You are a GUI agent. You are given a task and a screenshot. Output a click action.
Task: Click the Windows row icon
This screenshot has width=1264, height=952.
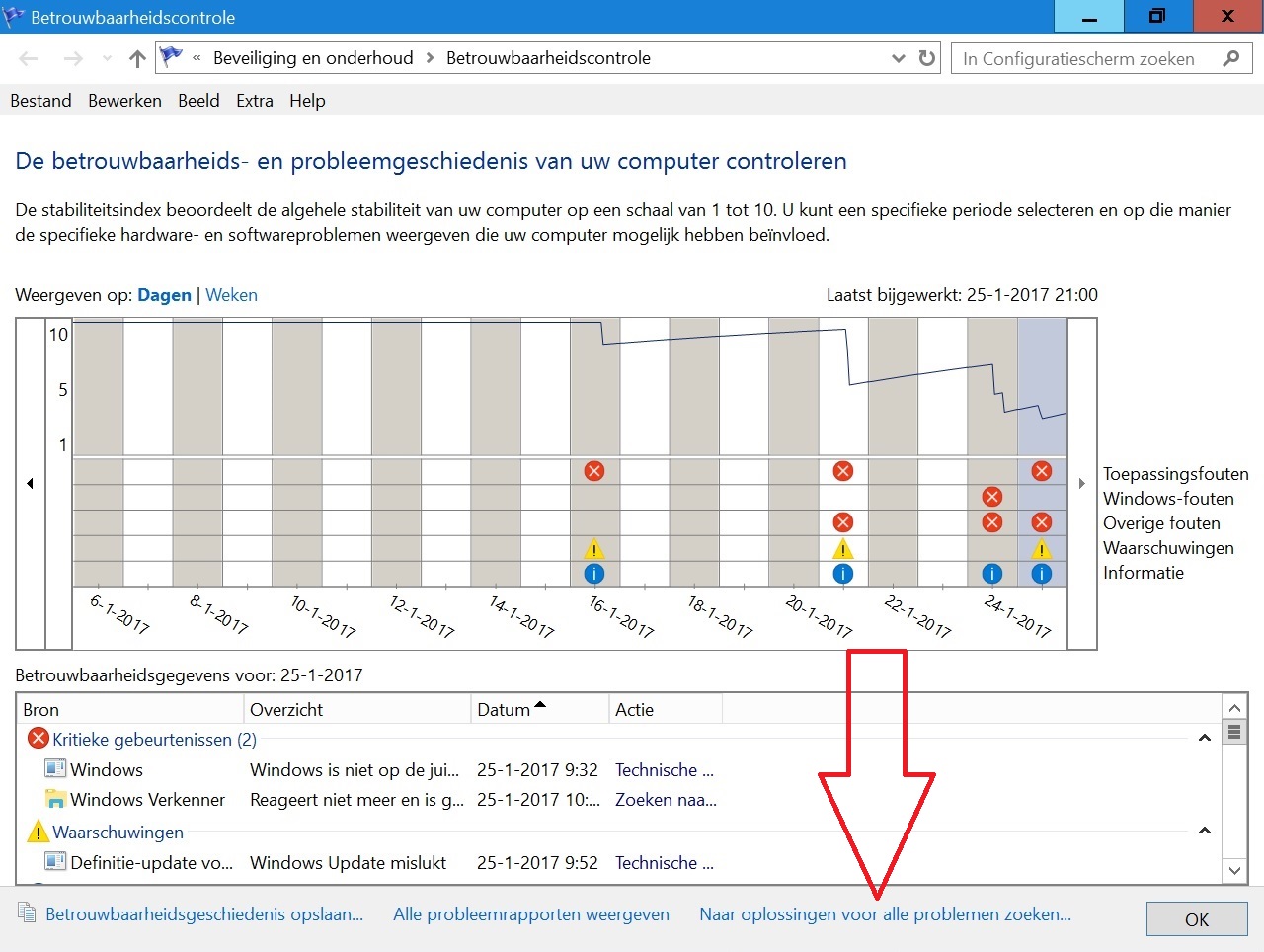click(55, 768)
